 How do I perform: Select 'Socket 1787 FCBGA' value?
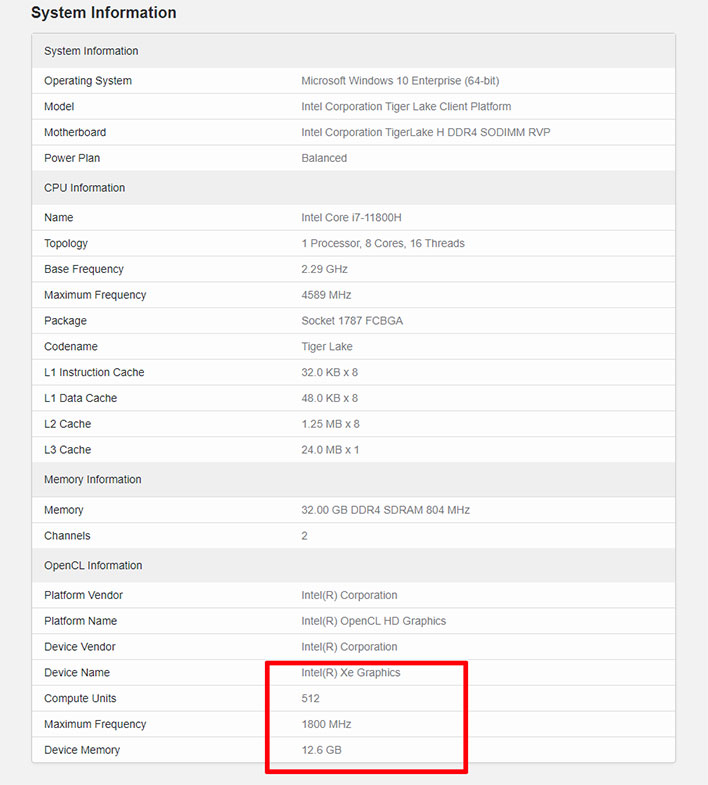(352, 321)
